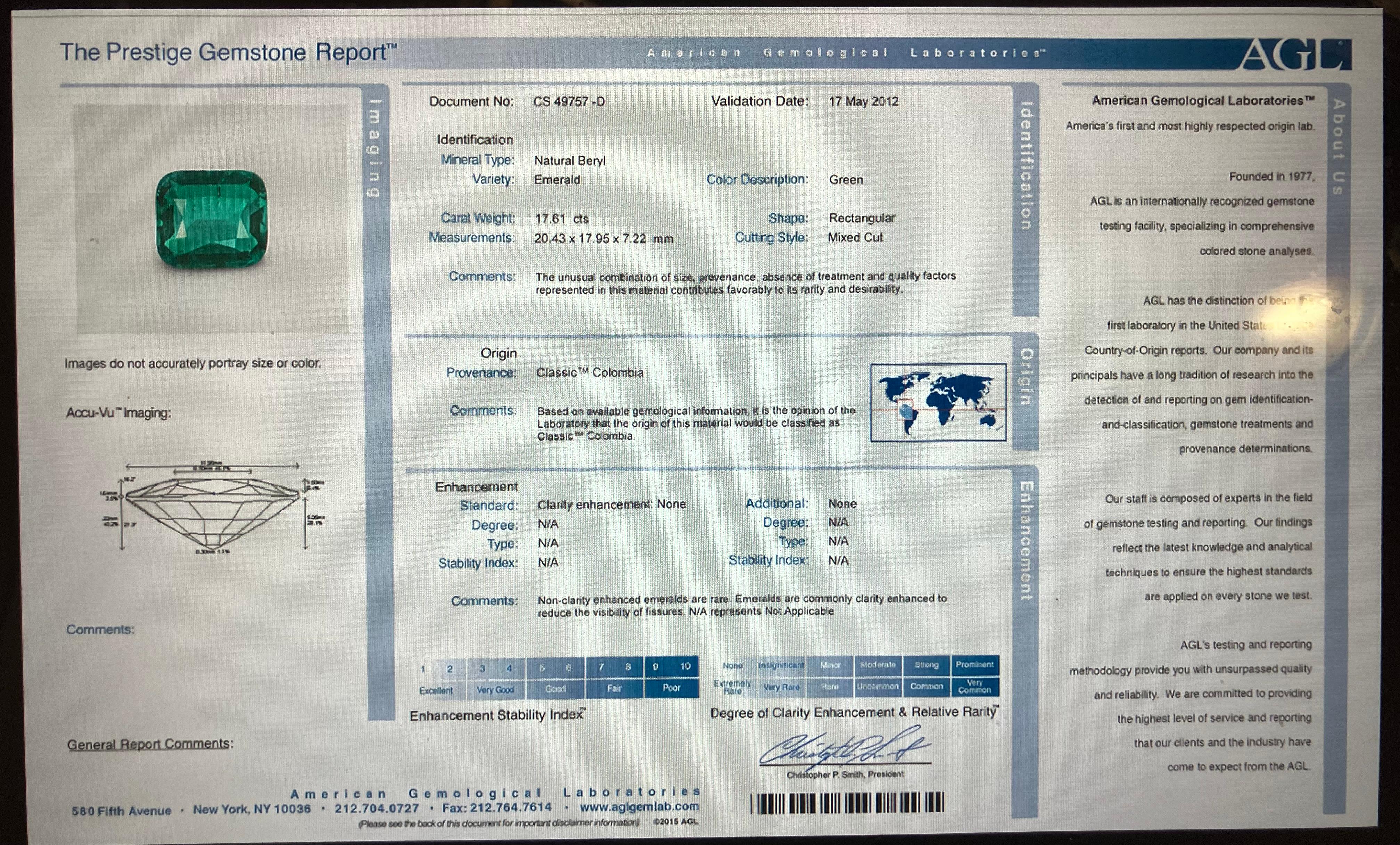The image size is (1400, 845).
Task: Click the 'Uncommon' rarity cell
Action: click(x=878, y=687)
